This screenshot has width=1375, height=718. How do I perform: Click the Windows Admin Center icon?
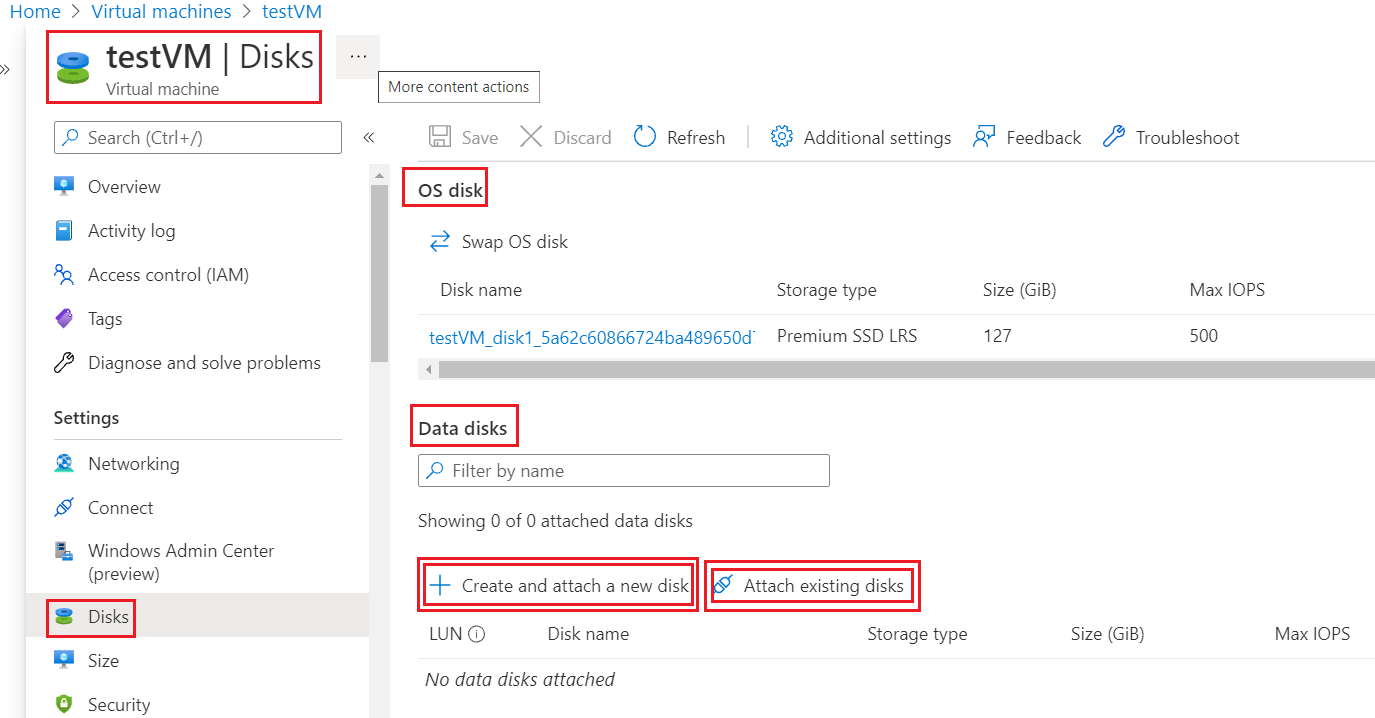(x=64, y=551)
